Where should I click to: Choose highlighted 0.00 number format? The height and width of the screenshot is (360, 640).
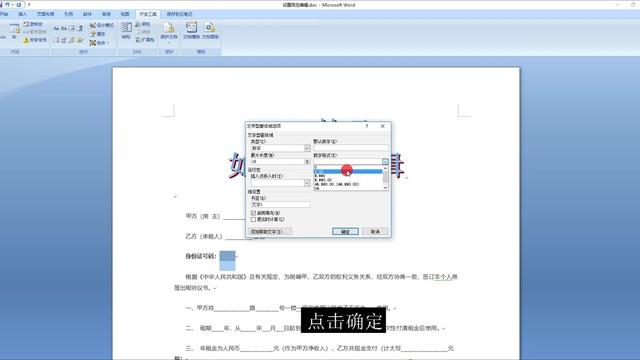(348, 171)
